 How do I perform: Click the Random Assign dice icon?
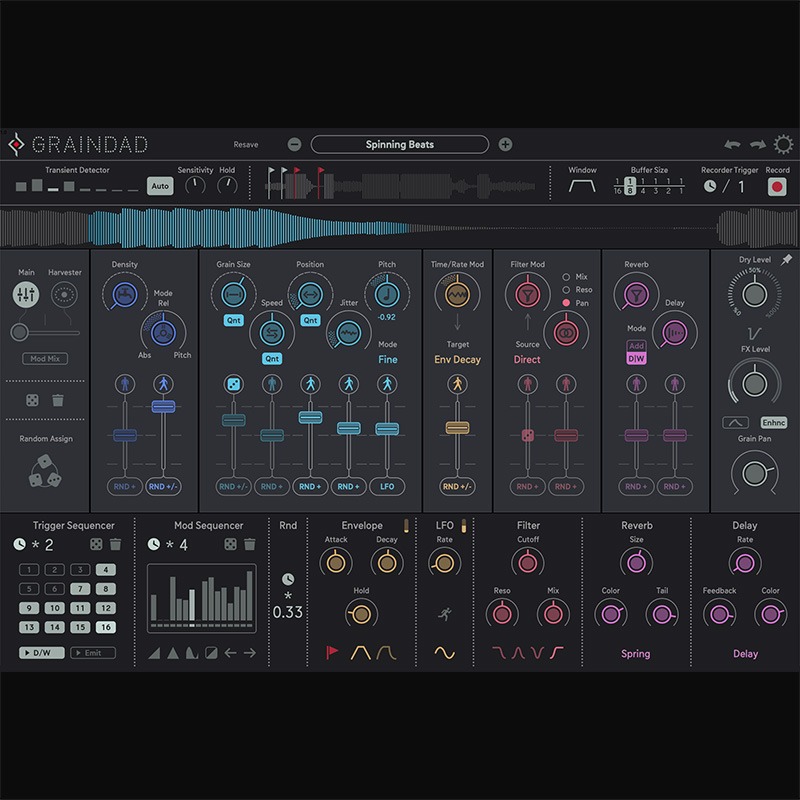[45, 471]
